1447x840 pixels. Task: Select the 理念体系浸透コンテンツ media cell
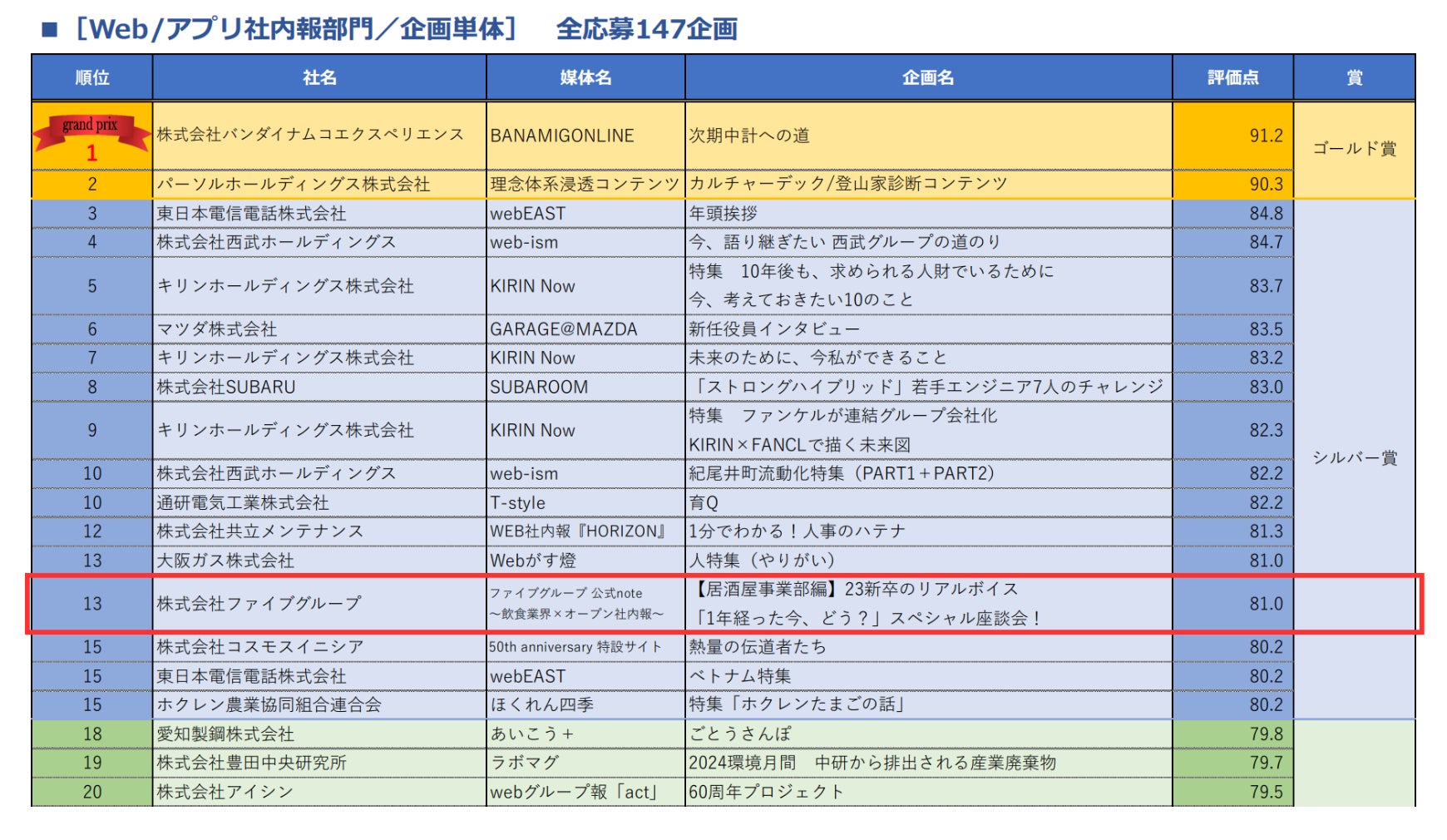[x=585, y=184]
